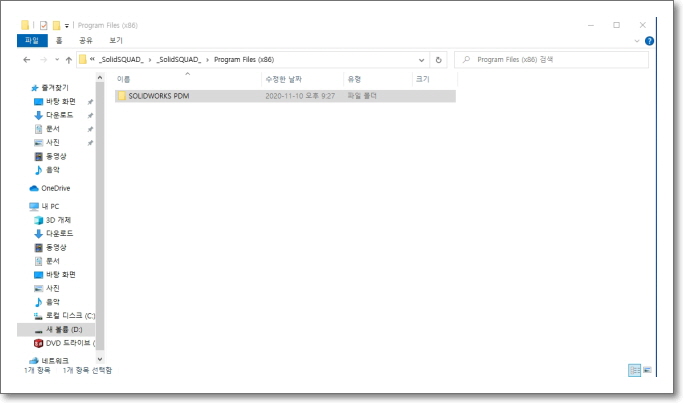Open pinned 사진 under 즐겨찾기
684x404 pixels.
point(53,143)
